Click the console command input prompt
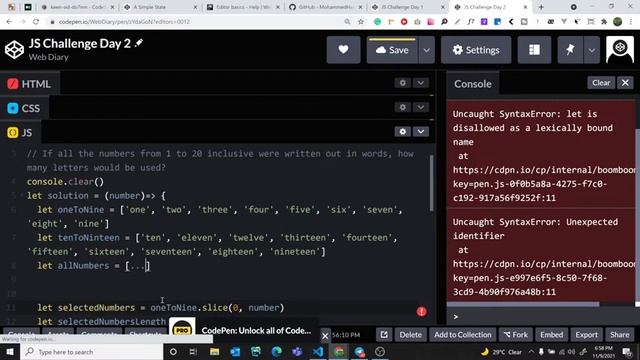The height and width of the screenshot is (360, 640). coord(543,316)
